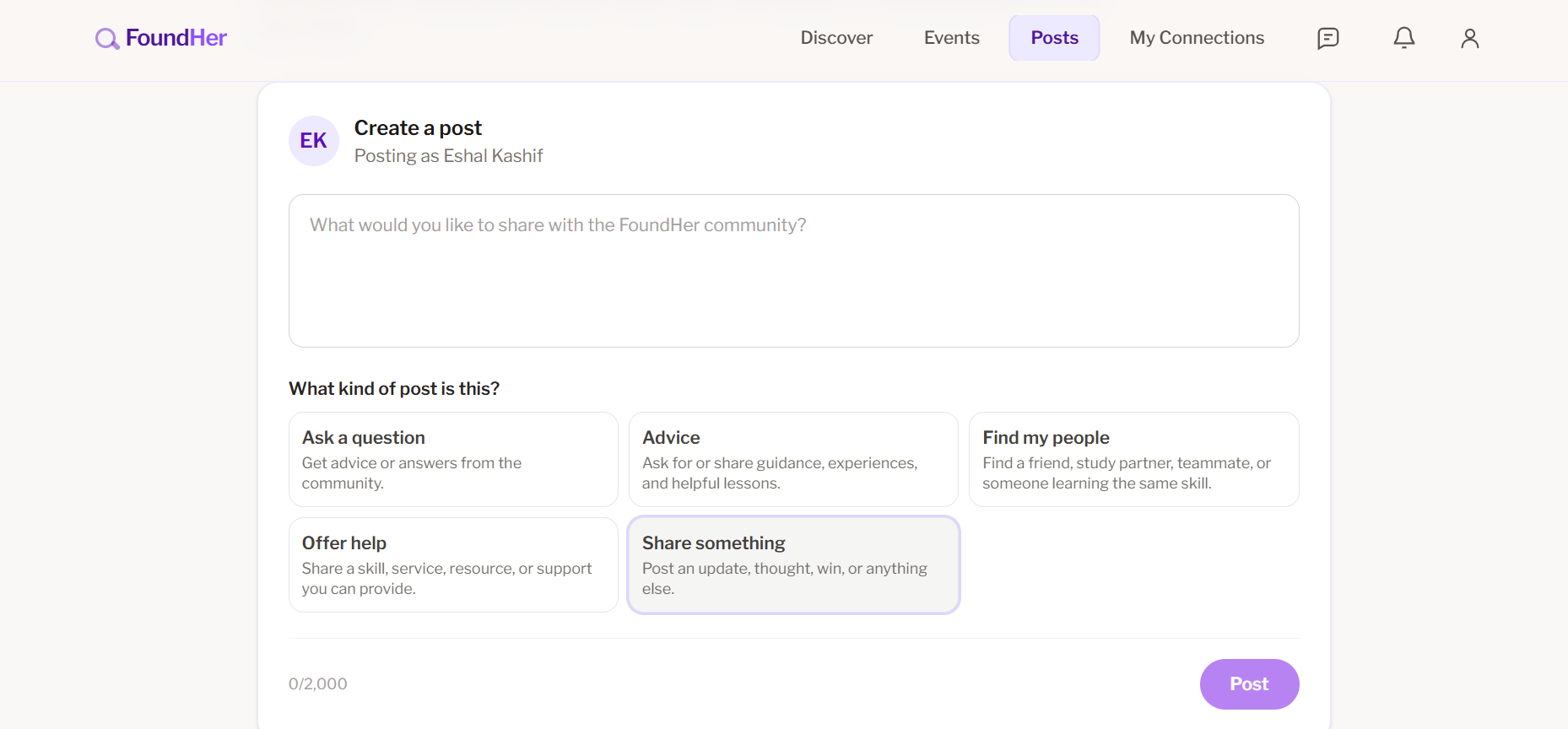Open the Discover page
1568x729 pixels.
click(836, 38)
